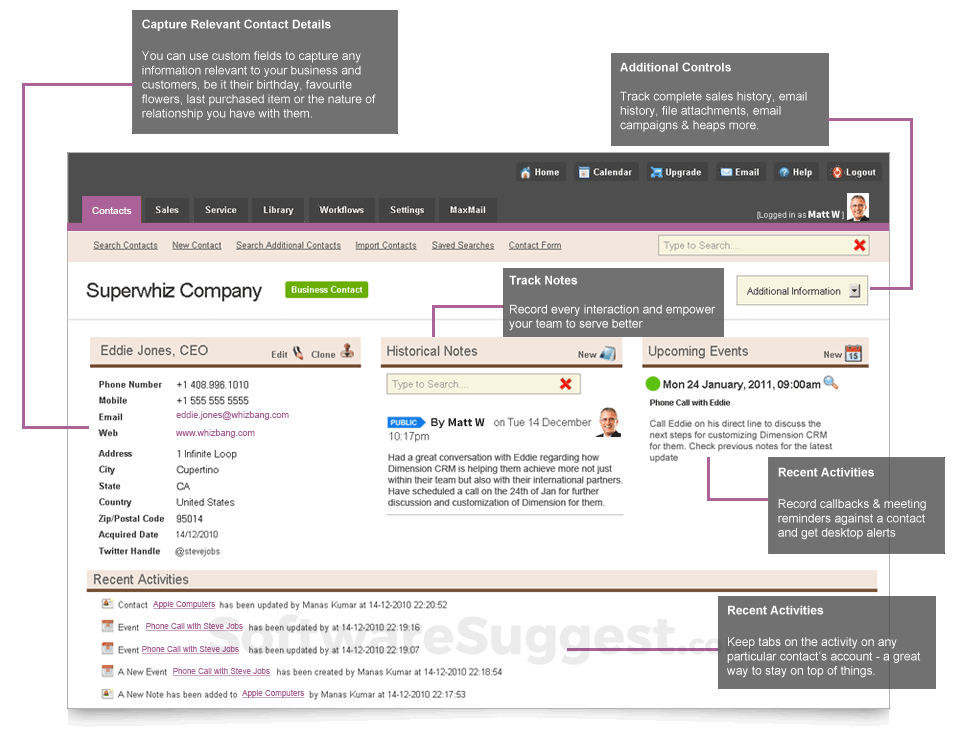
Task: Clear top search with red X icon
Action: [859, 245]
